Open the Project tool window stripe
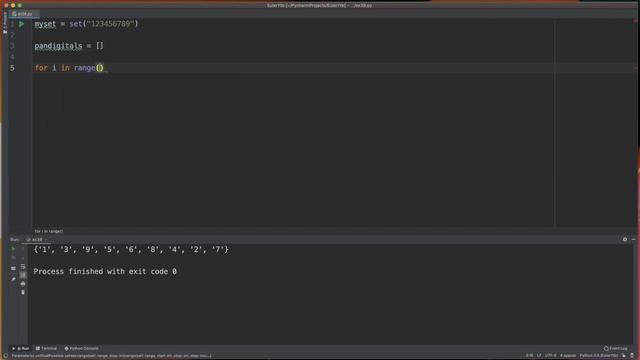 (5, 22)
